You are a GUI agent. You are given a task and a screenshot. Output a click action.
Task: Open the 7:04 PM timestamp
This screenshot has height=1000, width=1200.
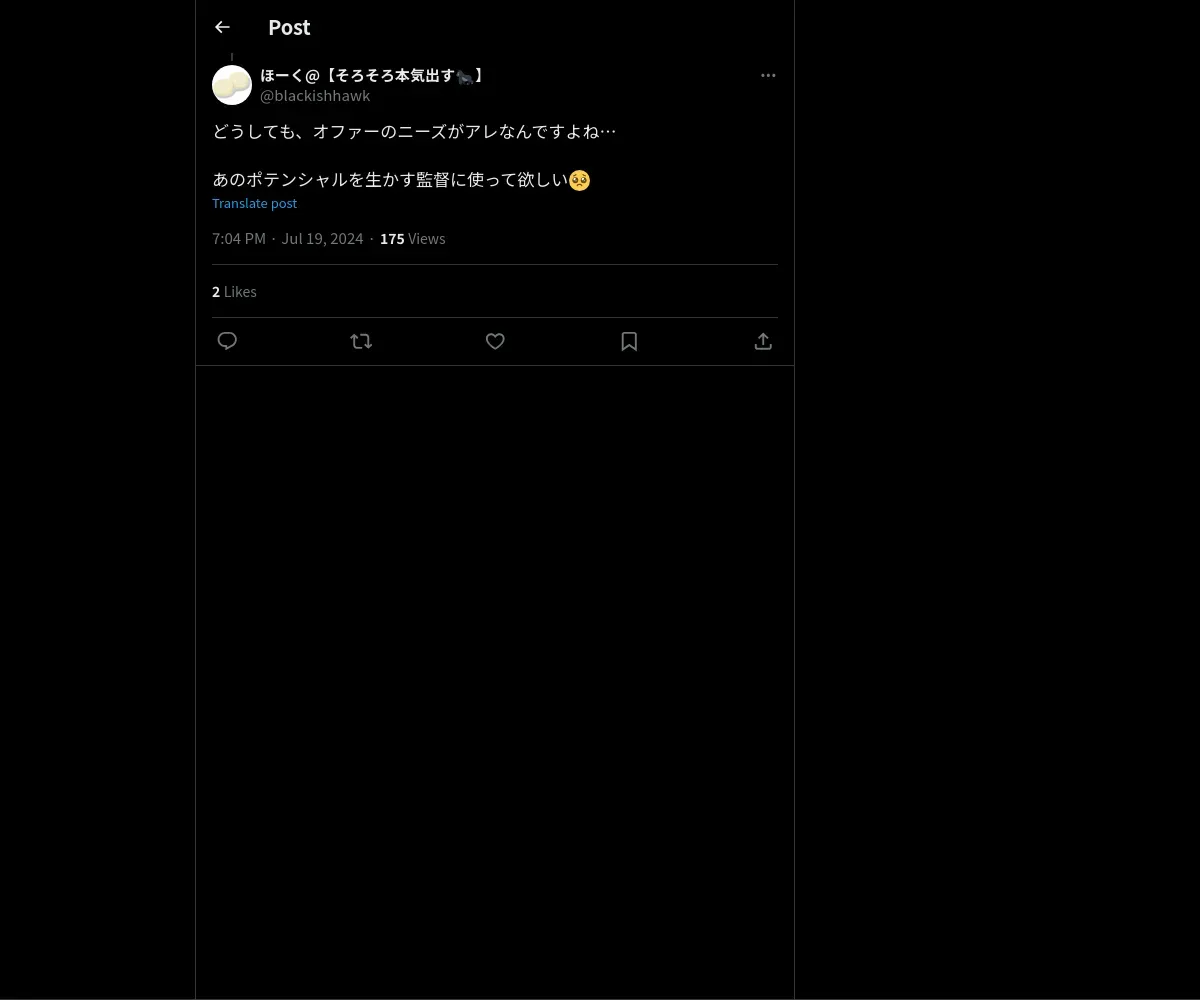point(239,238)
